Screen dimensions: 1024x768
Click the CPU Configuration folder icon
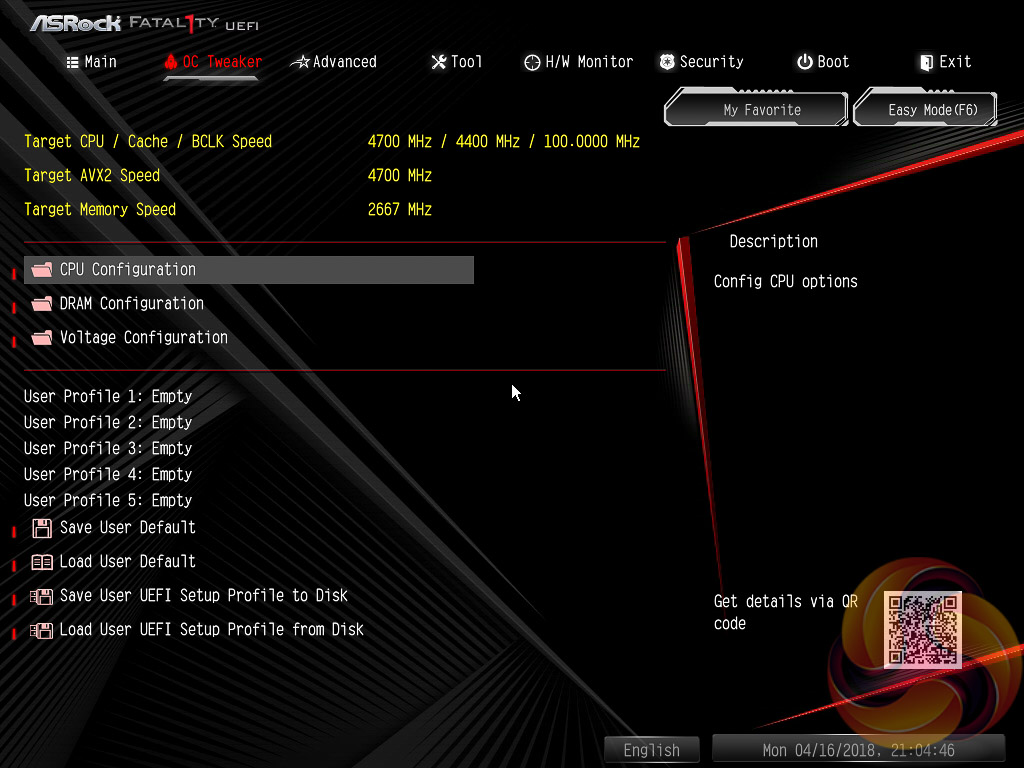[x=42, y=270]
